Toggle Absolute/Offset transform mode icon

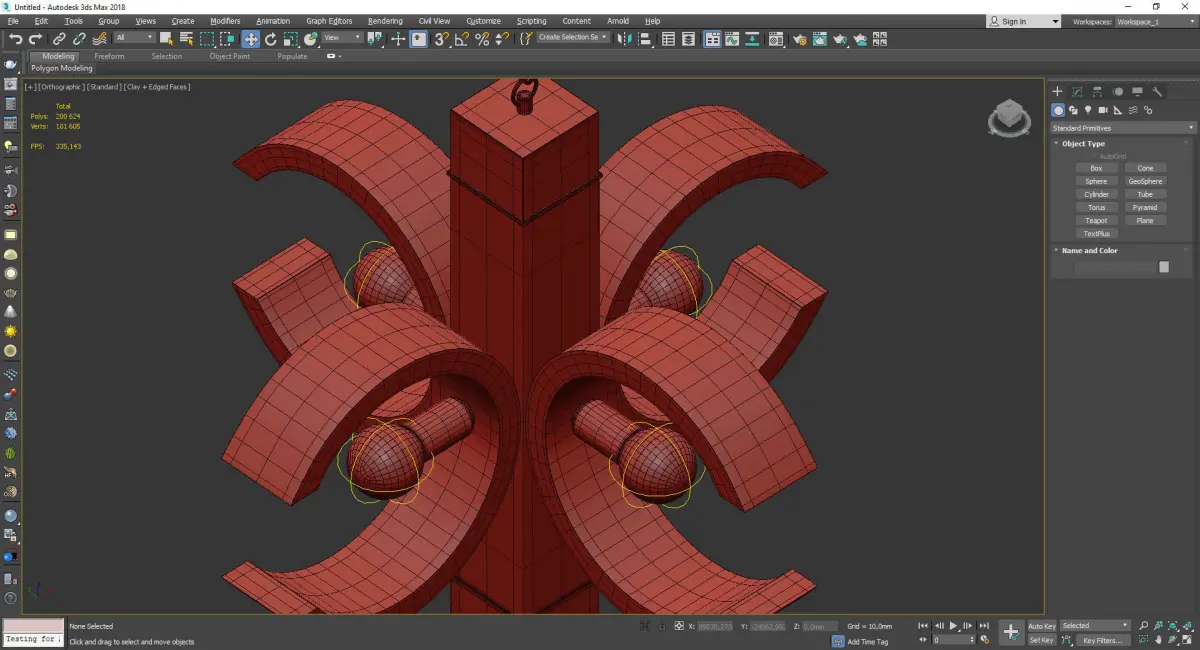coord(680,626)
